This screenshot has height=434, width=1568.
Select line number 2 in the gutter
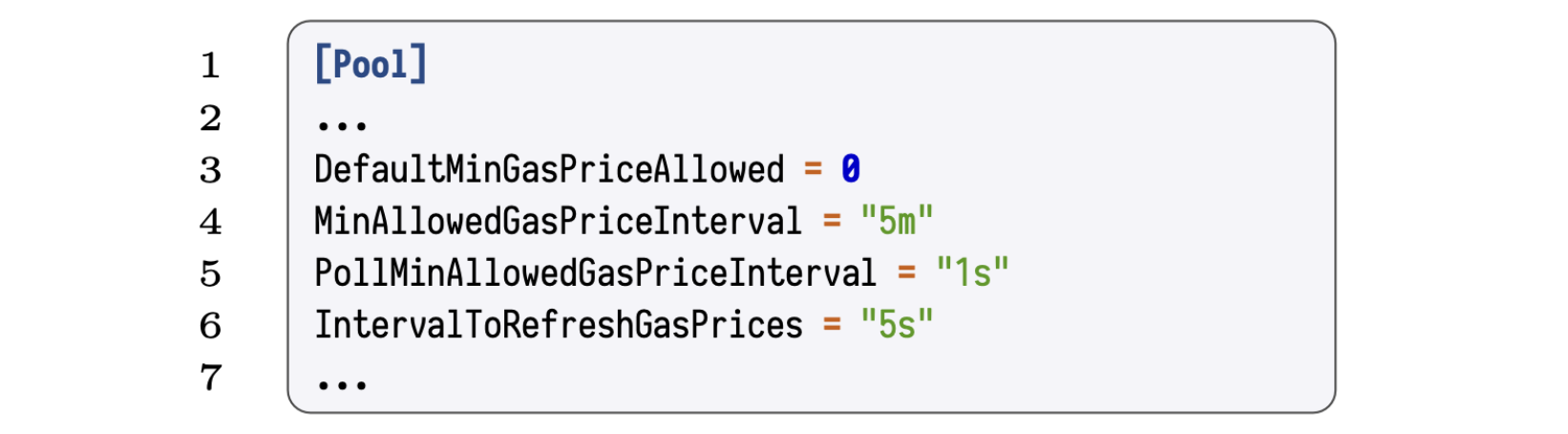point(210,119)
